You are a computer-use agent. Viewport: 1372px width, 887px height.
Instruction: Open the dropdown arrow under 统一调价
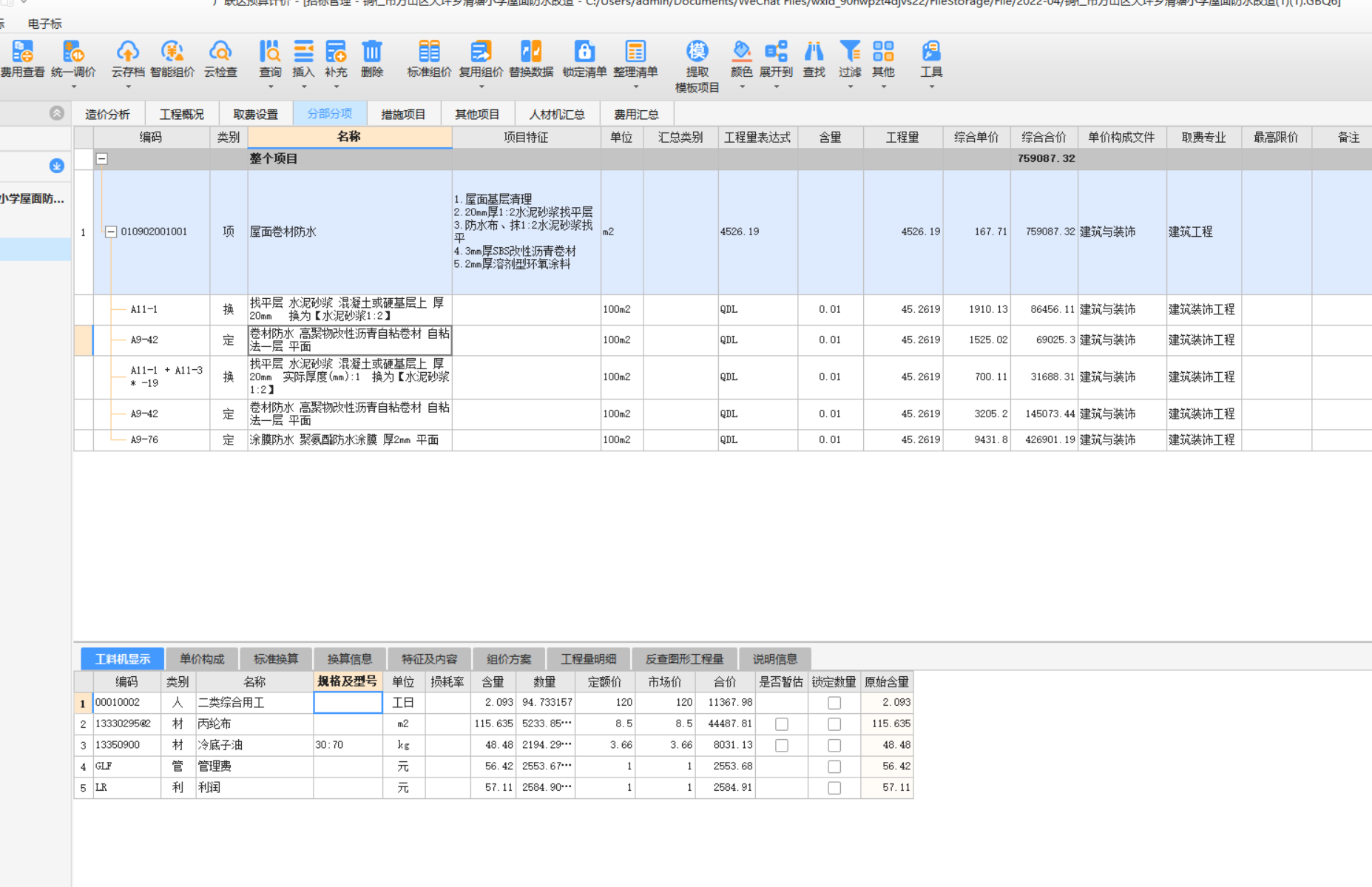click(73, 87)
